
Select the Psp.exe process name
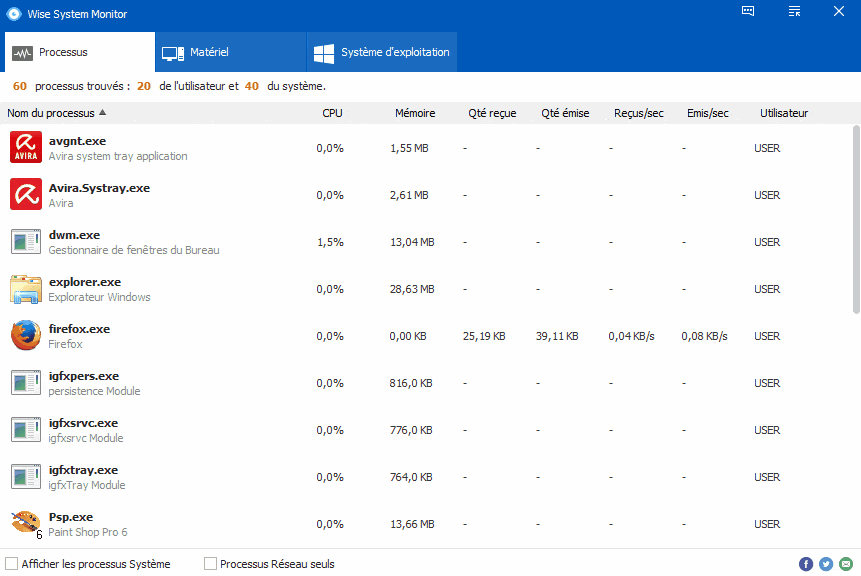(x=71, y=517)
